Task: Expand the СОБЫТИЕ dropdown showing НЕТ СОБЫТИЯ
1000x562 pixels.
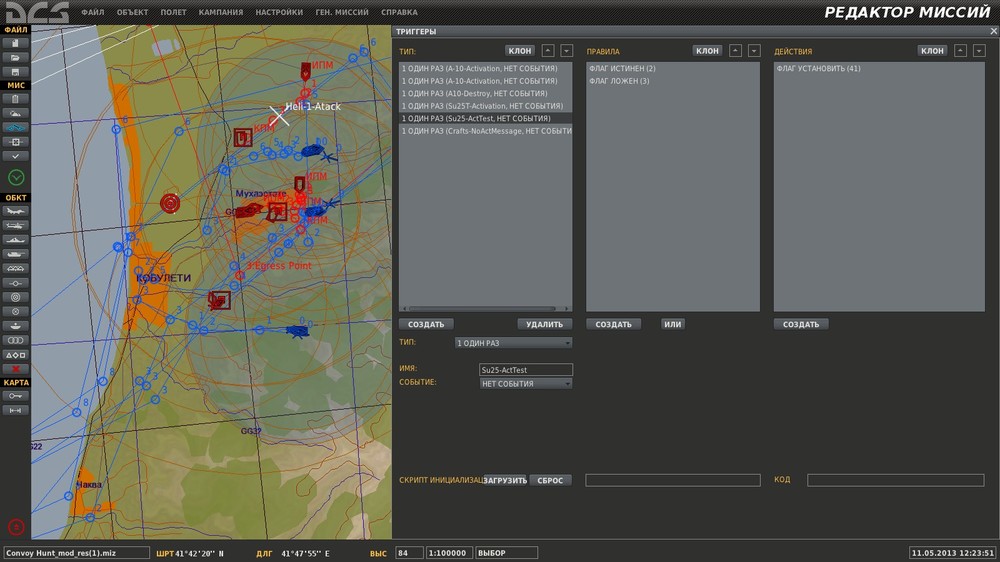Action: click(526, 383)
